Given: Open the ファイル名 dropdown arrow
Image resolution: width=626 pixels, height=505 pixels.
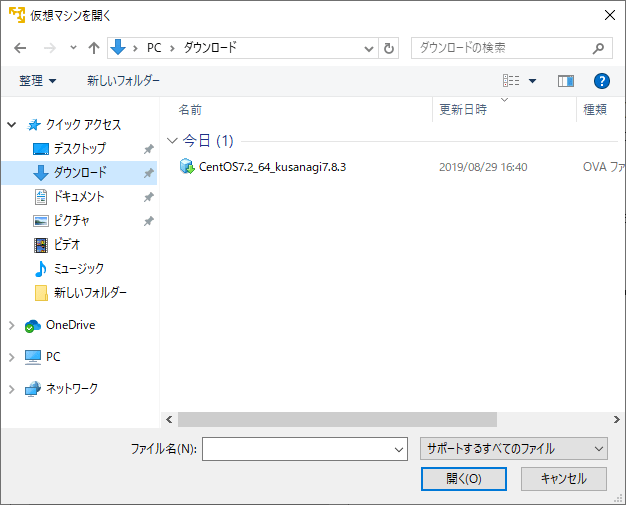Looking at the screenshot, I should coord(399,450).
